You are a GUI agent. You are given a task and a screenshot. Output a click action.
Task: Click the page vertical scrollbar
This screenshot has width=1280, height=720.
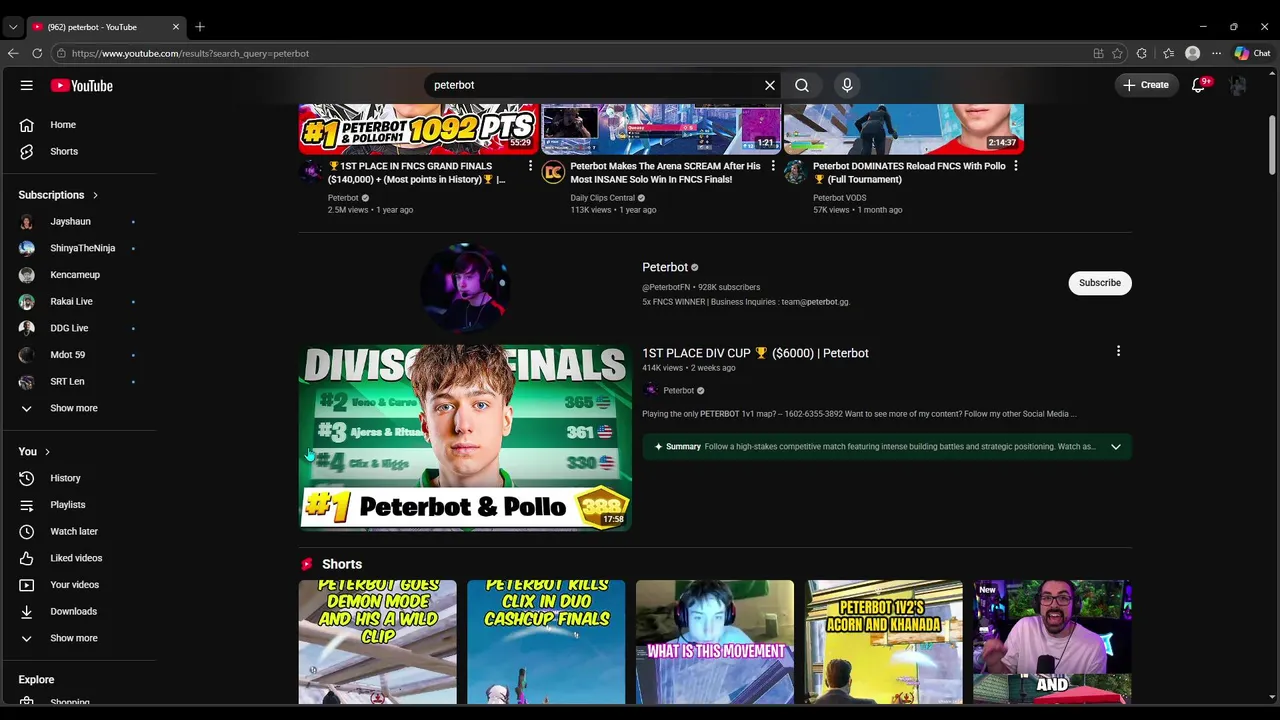coord(1272,145)
